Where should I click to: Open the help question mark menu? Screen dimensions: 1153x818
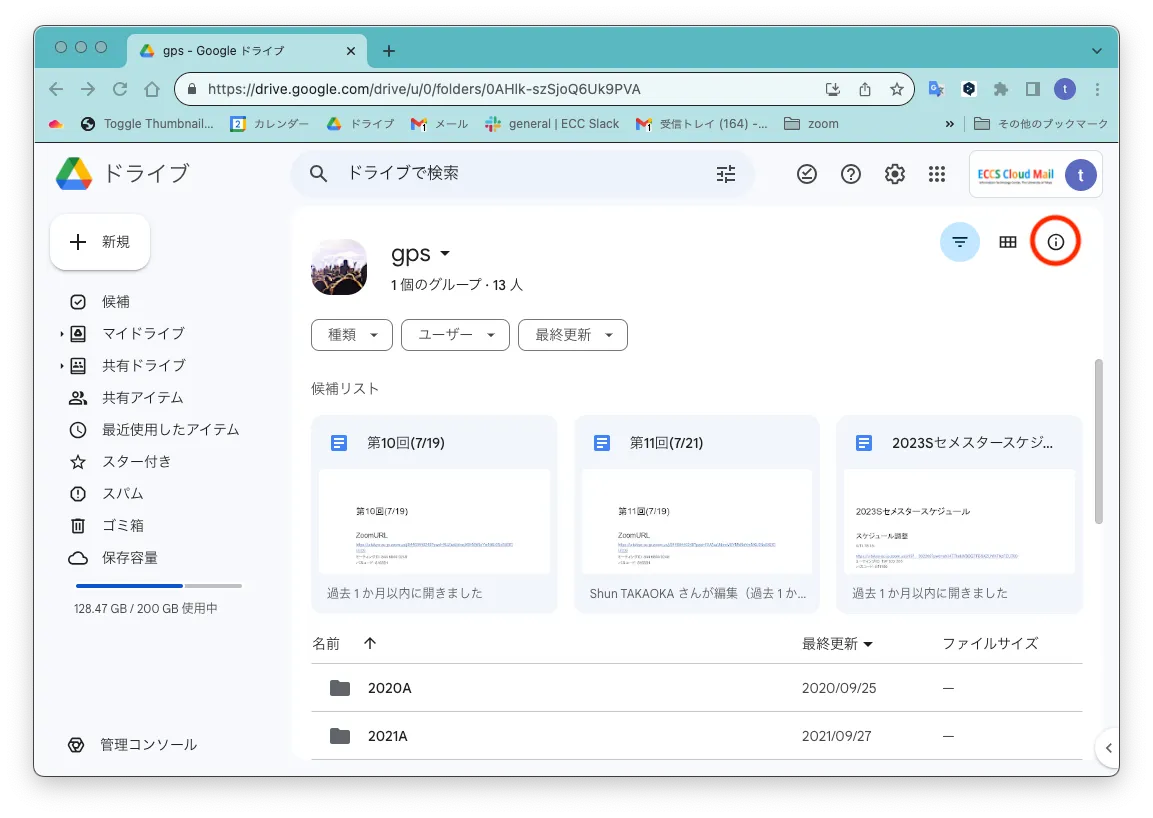coord(851,174)
